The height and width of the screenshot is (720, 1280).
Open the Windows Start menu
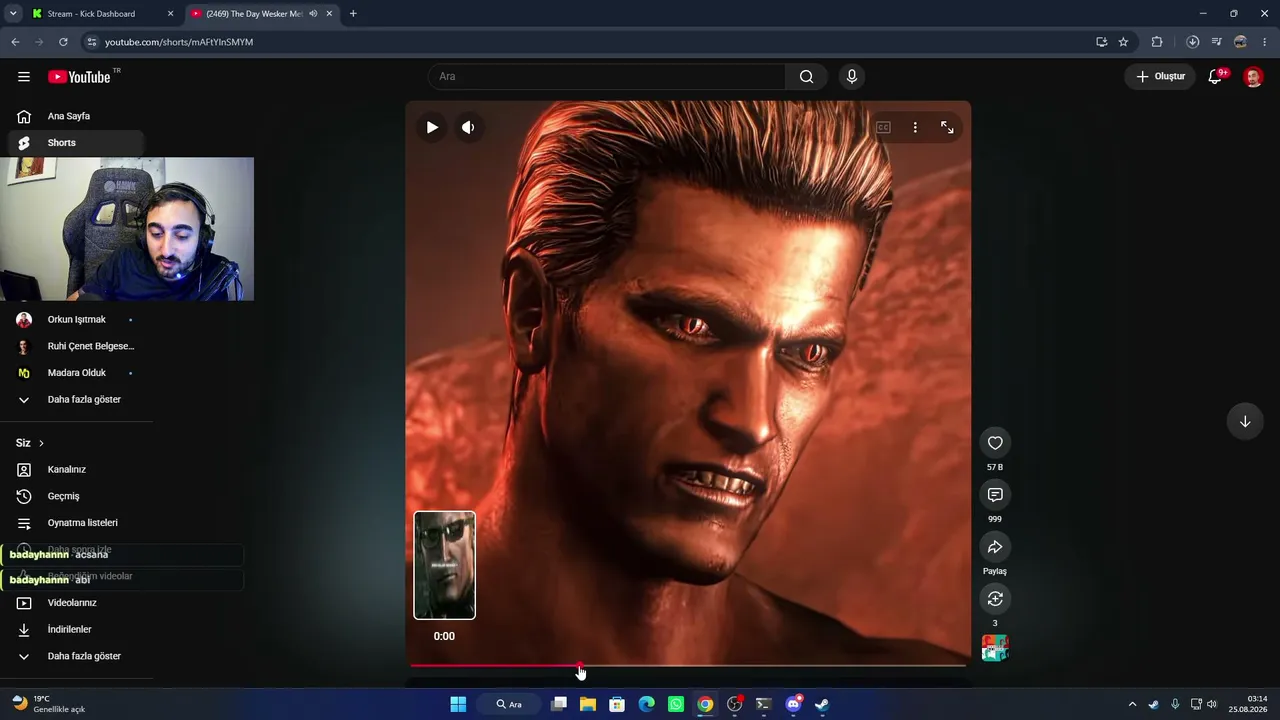click(458, 704)
